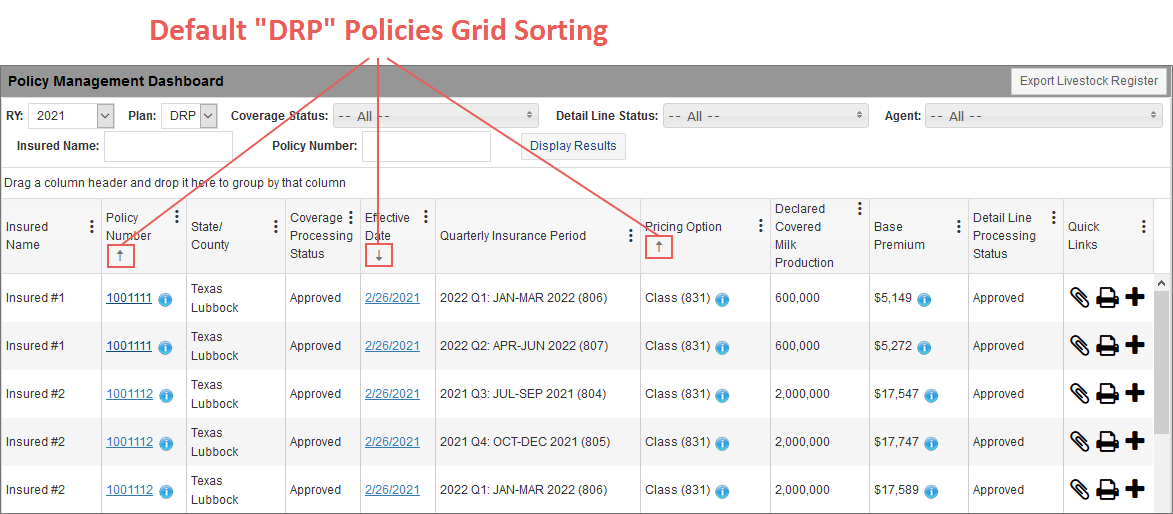Click plus icon in $17,589 premium row
Image resolution: width=1173 pixels, height=514 pixels.
[x=1135, y=489]
